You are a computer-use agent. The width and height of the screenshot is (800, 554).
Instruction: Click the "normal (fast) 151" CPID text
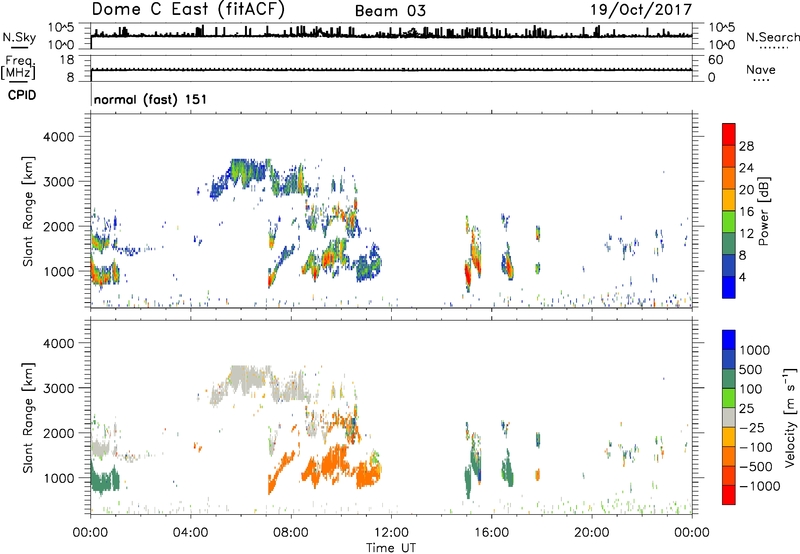151,99
